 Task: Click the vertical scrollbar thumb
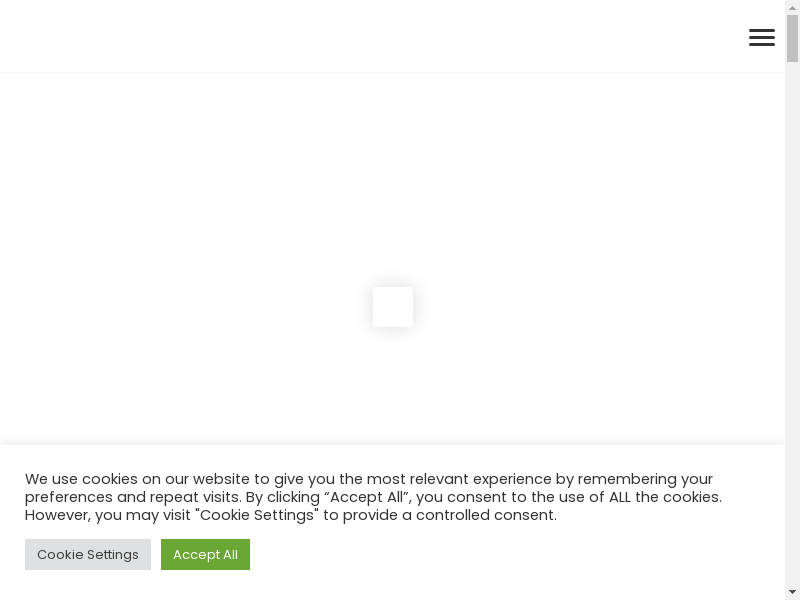pyautogui.click(x=792, y=38)
